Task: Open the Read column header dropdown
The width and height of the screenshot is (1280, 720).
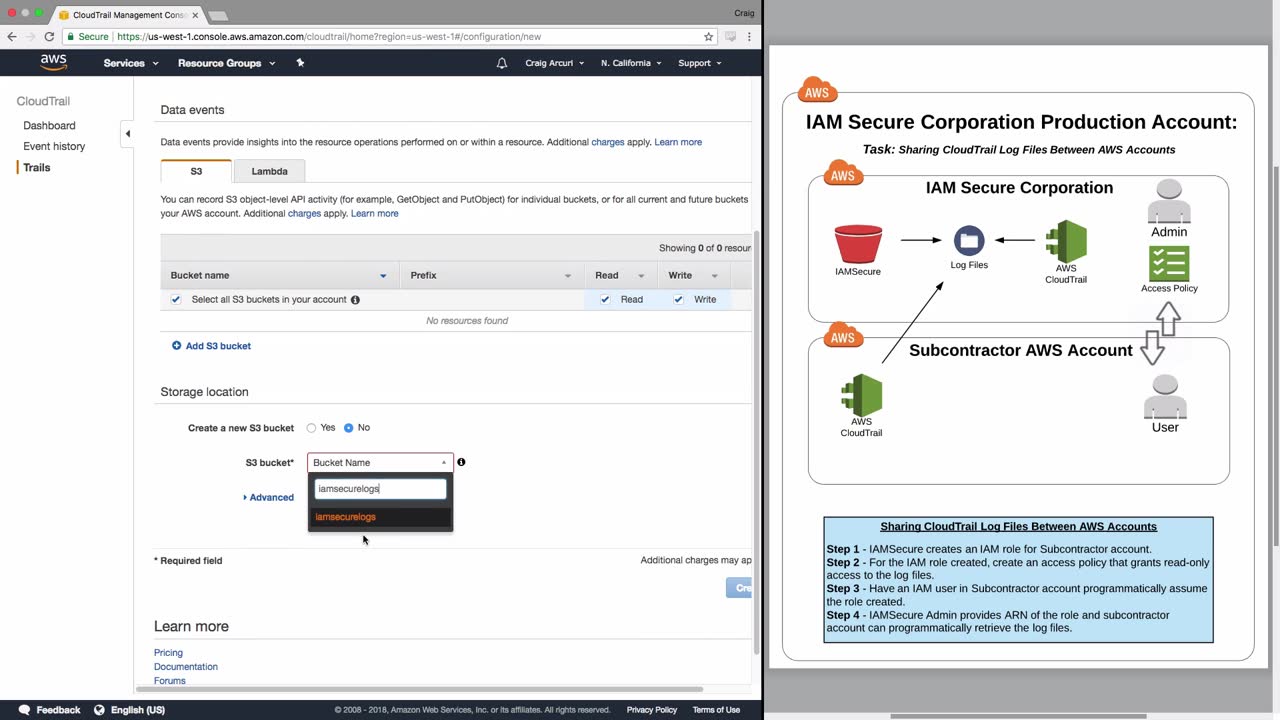Action: pyautogui.click(x=641, y=276)
